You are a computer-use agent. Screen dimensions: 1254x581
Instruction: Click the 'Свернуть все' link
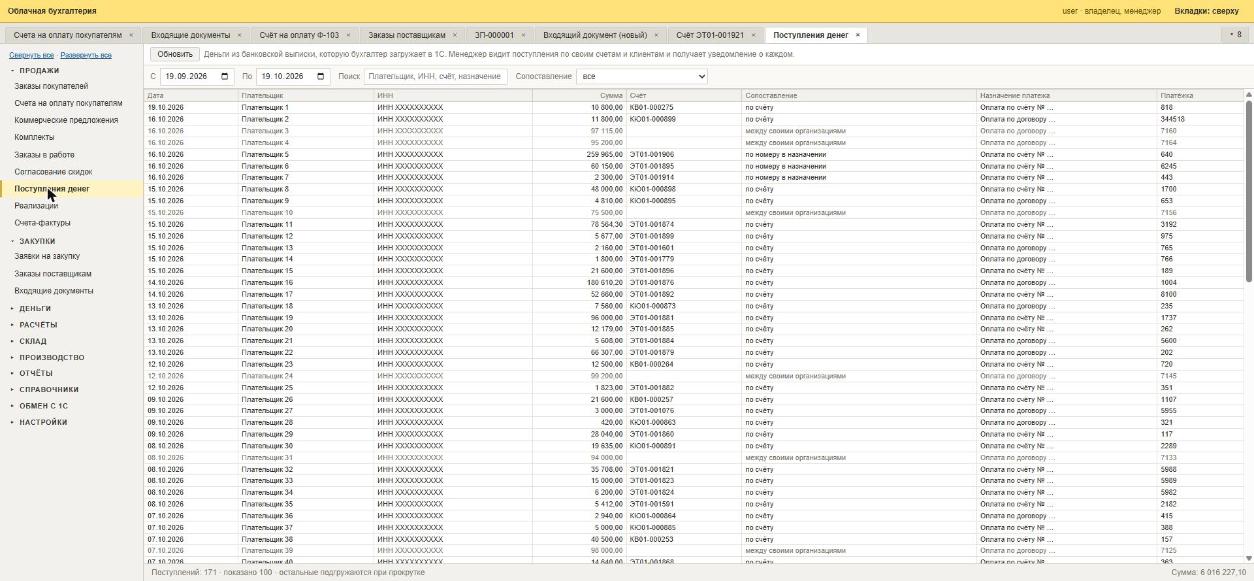point(32,55)
